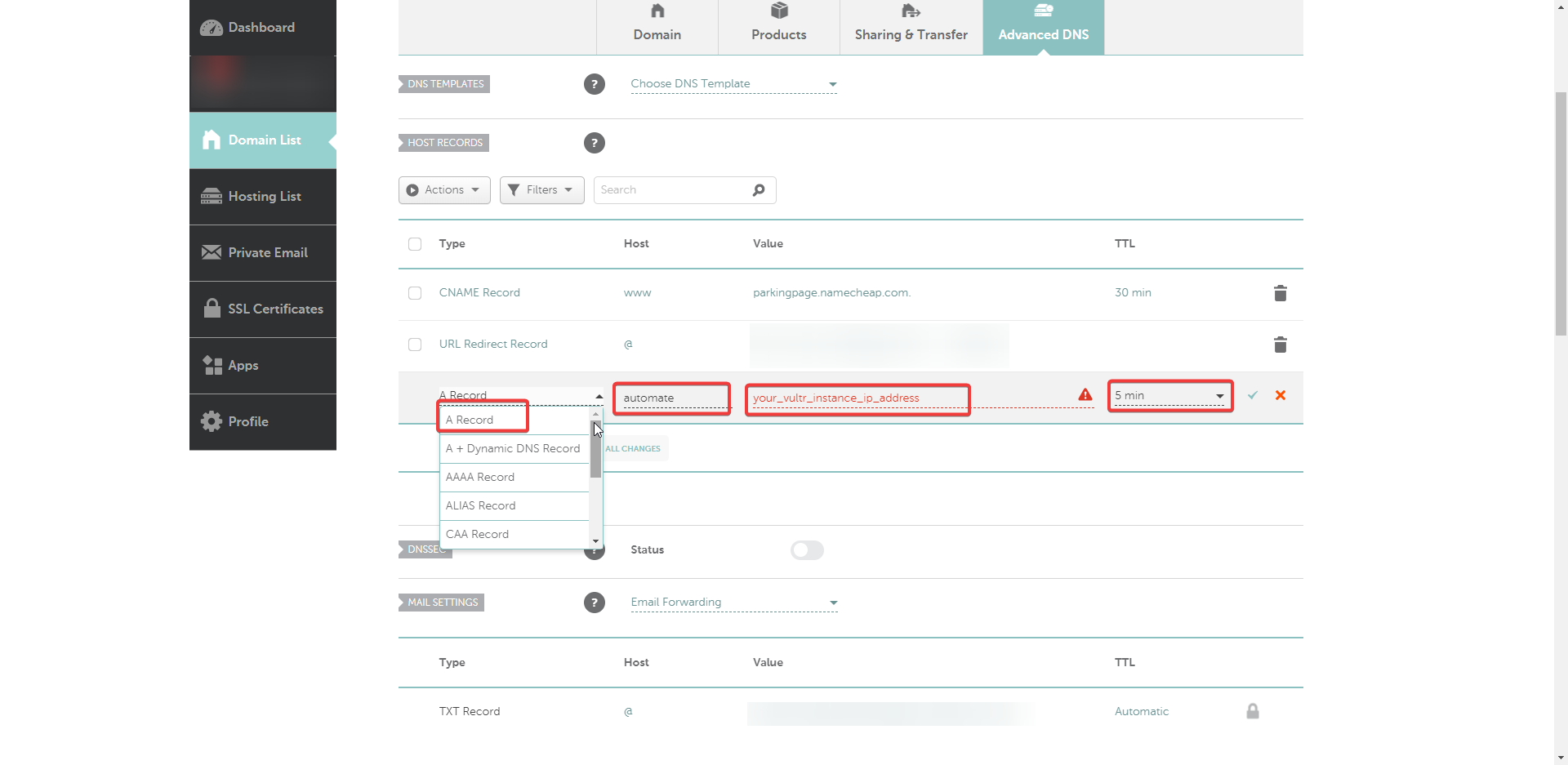Image resolution: width=1568 pixels, height=765 pixels.
Task: Click the MAIL SETTINGS section label
Action: click(x=443, y=603)
